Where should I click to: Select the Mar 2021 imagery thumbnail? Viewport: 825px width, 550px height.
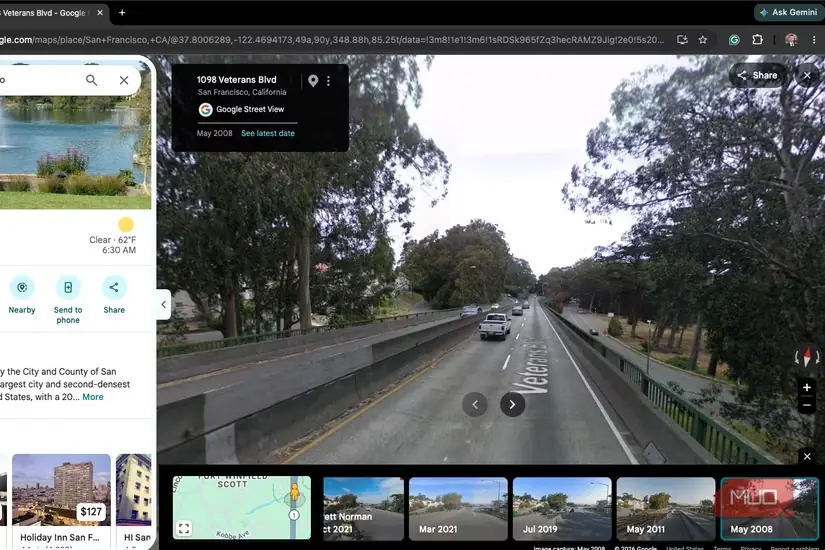click(x=458, y=508)
